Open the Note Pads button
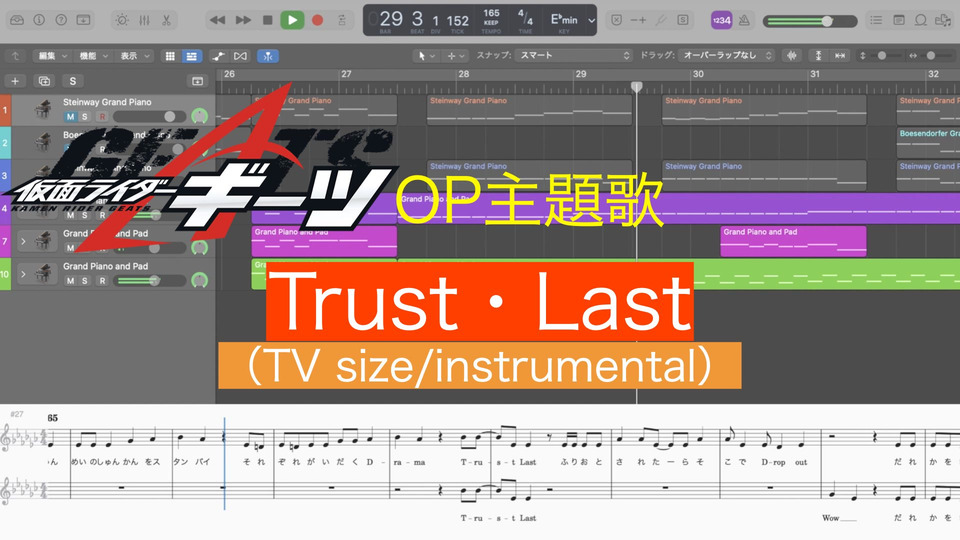Image resolution: width=960 pixels, height=540 pixels. 899,20
